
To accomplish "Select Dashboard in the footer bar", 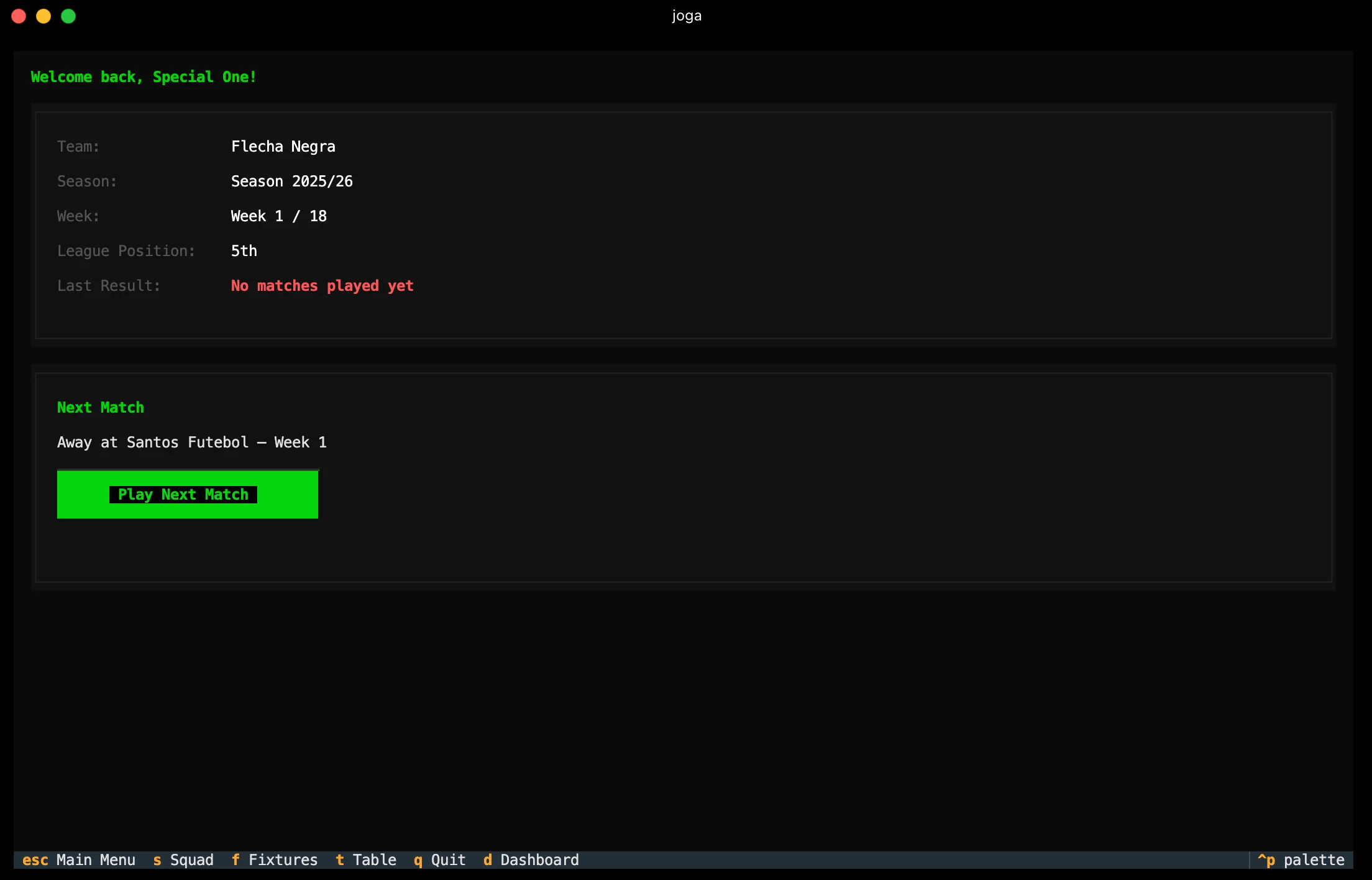I will pyautogui.click(x=531, y=860).
